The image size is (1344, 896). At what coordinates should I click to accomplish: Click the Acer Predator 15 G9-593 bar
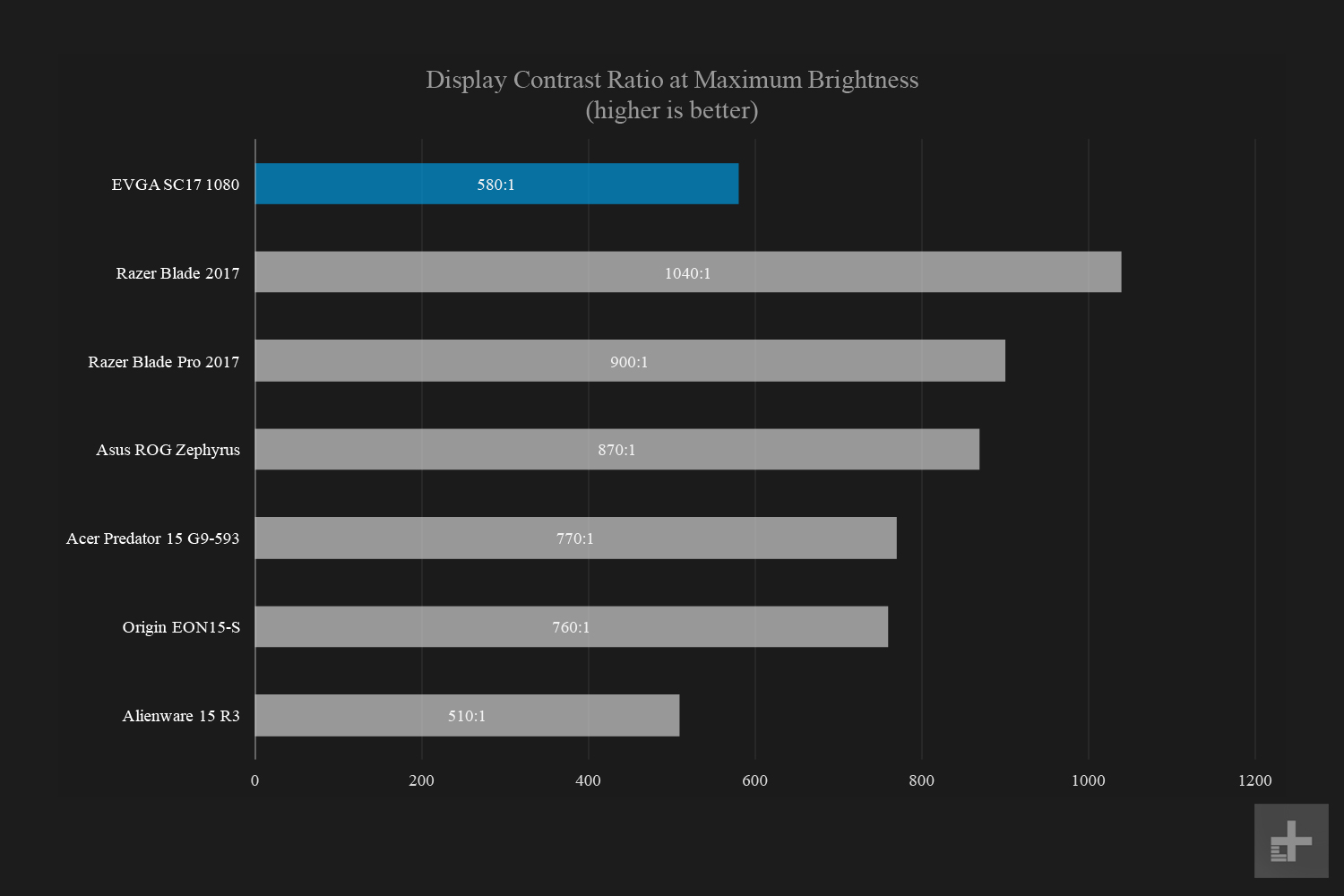pyautogui.click(x=576, y=538)
